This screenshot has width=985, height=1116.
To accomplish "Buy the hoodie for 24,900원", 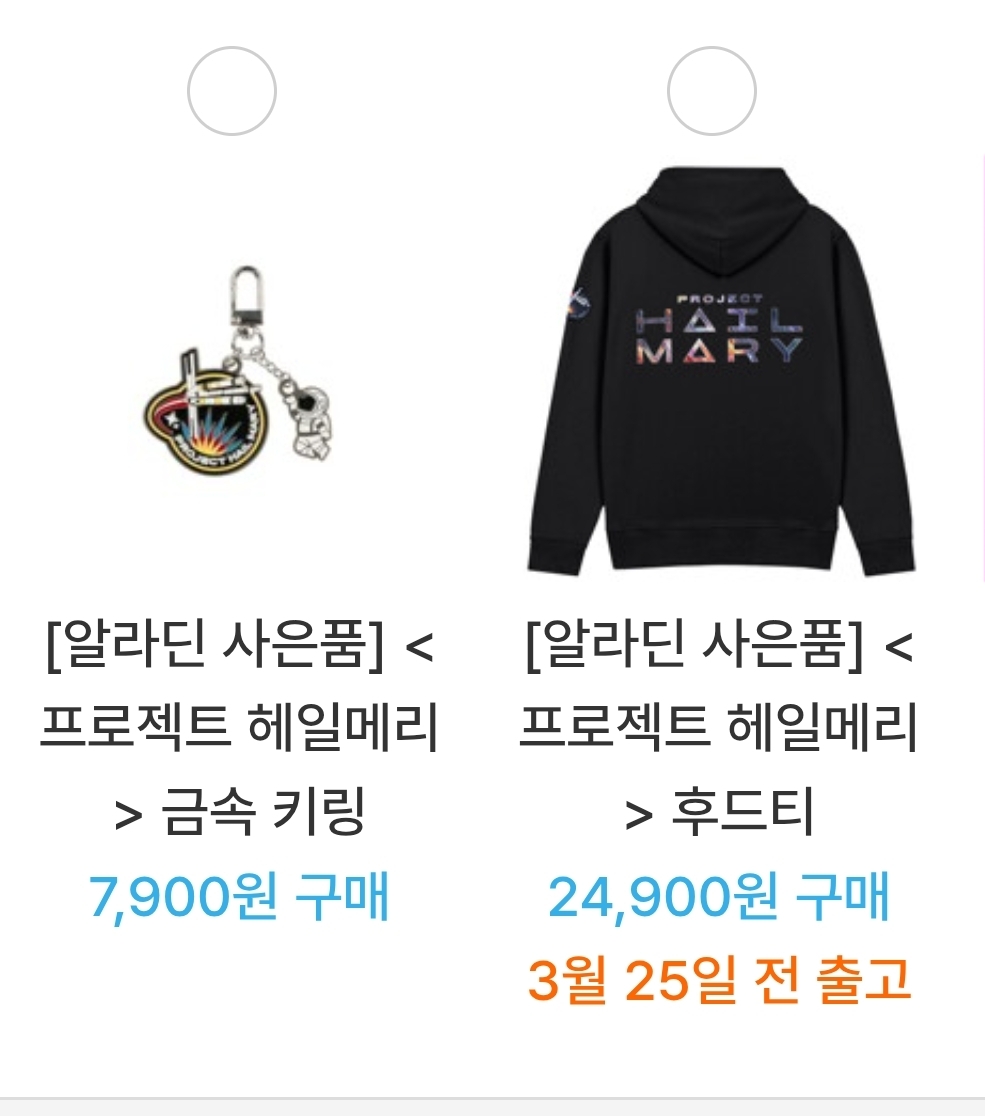I will pos(719,897).
